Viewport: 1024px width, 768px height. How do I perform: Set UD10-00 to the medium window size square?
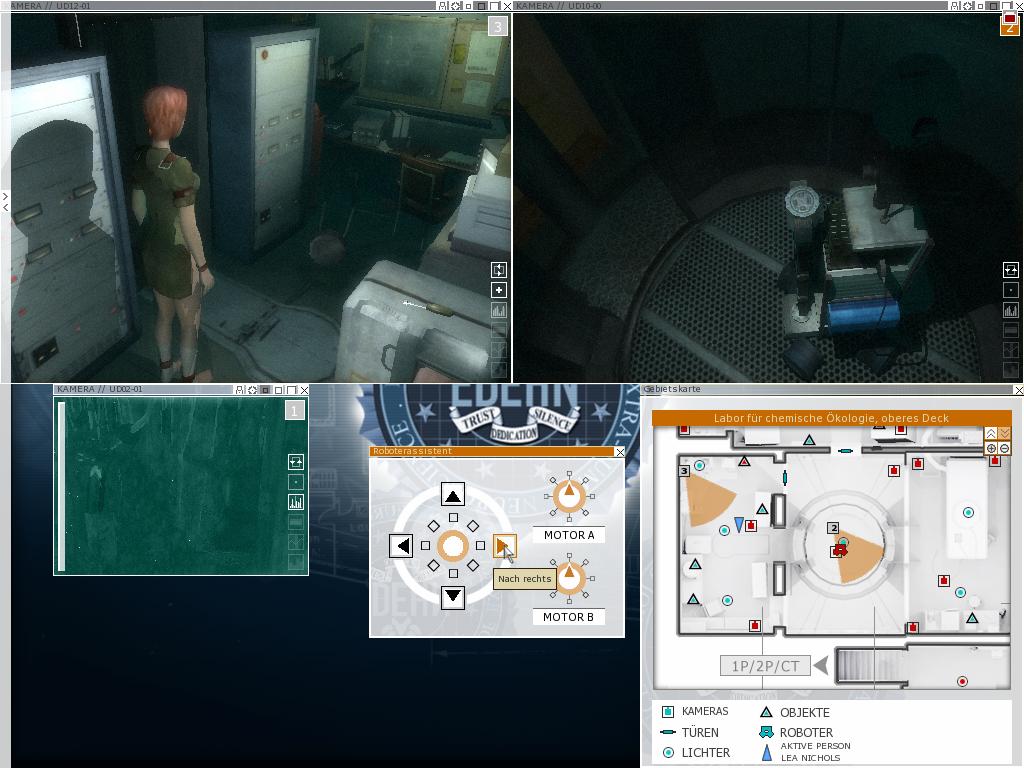click(x=993, y=6)
